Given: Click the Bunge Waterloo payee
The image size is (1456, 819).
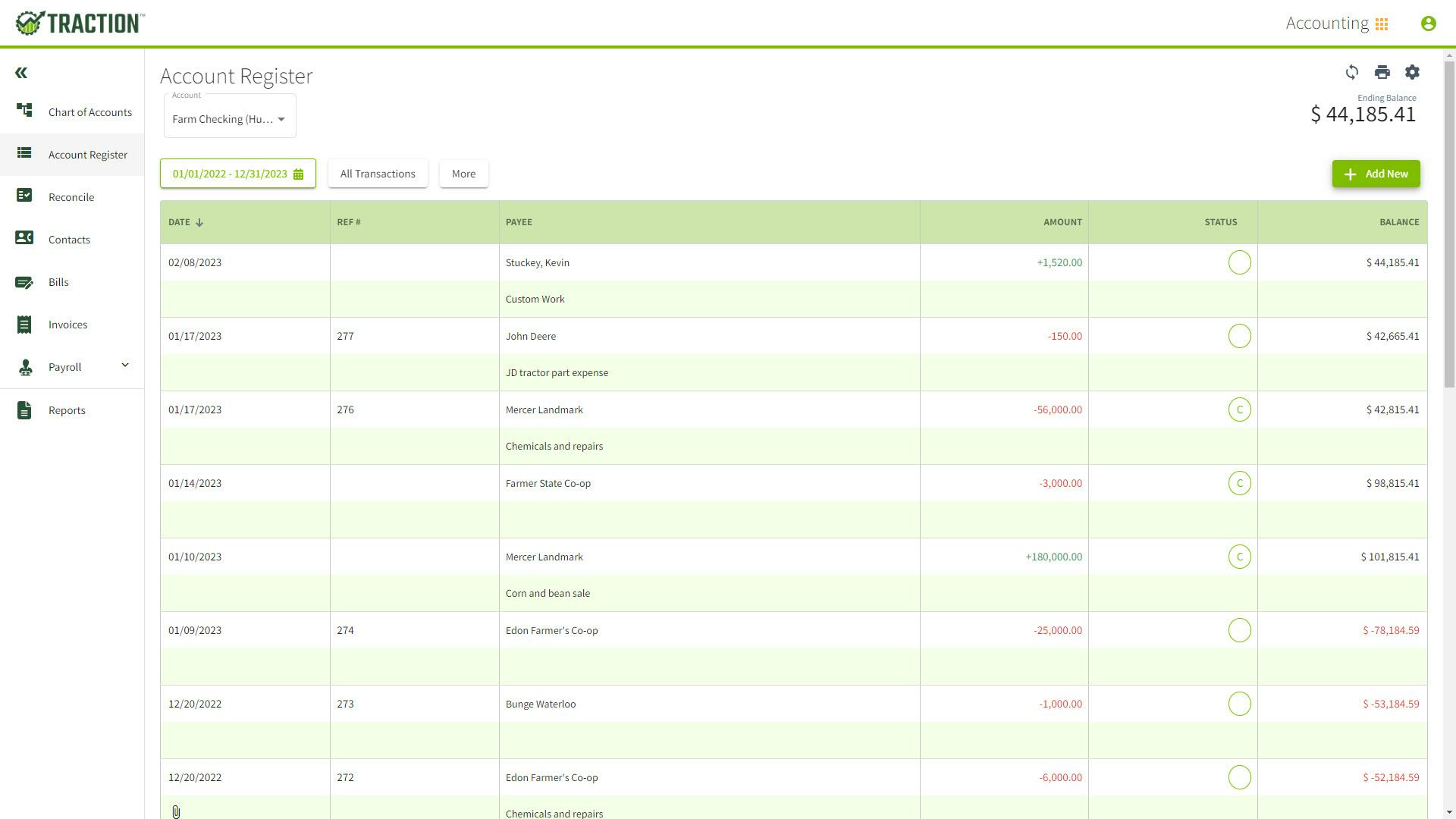Looking at the screenshot, I should pos(541,704).
